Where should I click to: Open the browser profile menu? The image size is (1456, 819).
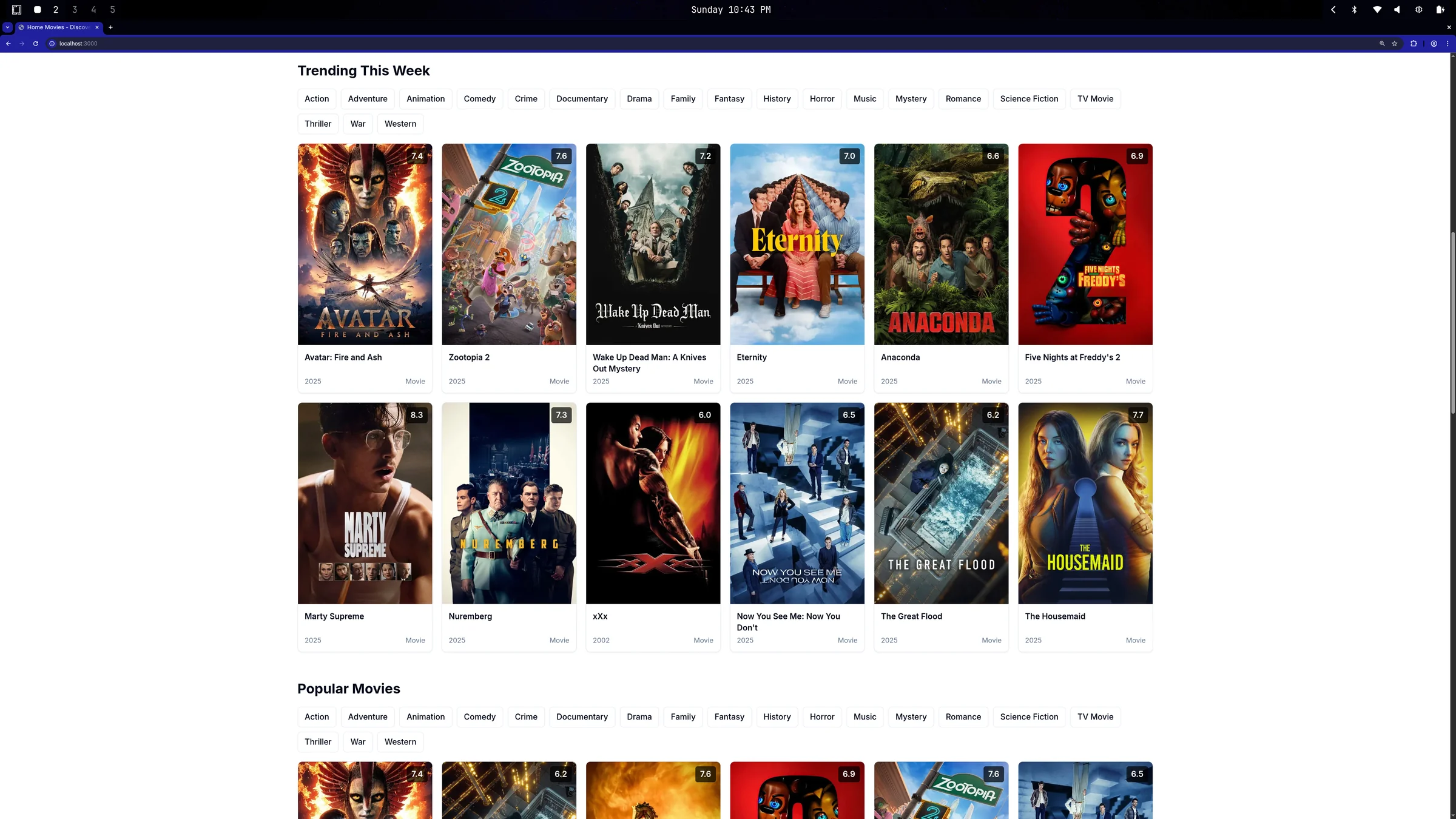(1434, 44)
